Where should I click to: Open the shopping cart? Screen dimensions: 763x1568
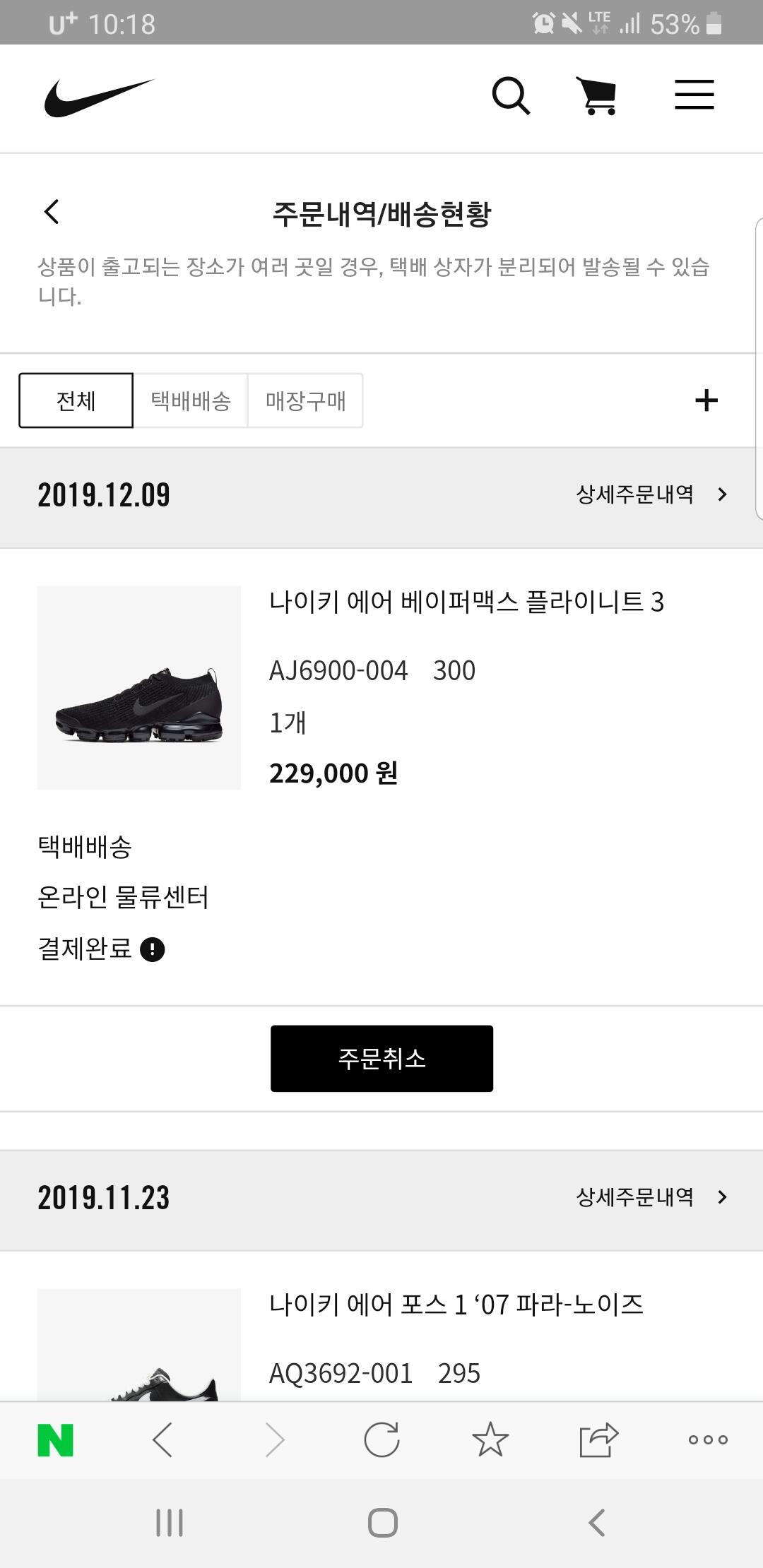click(x=598, y=96)
